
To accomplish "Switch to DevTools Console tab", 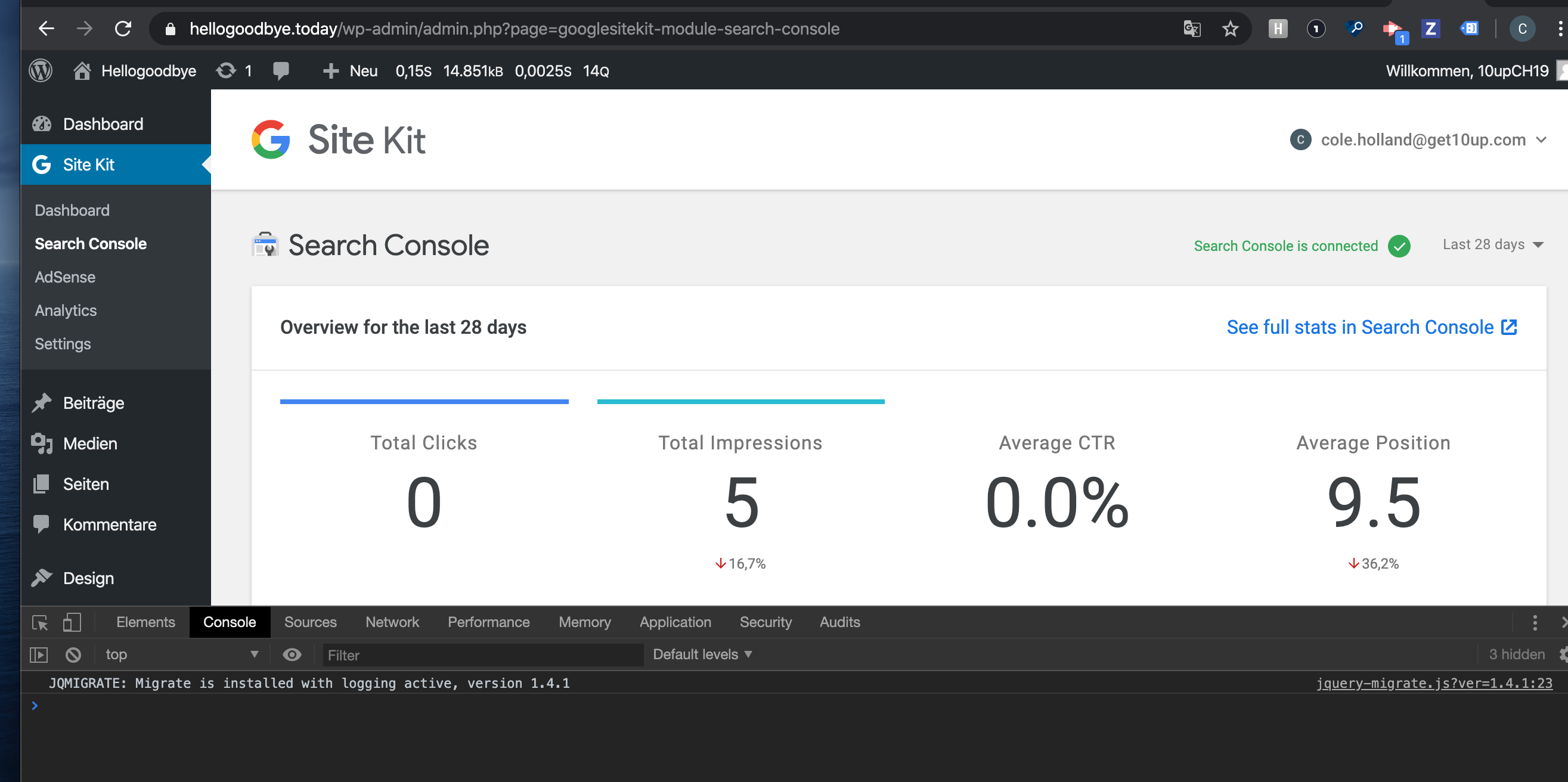I will coord(230,622).
